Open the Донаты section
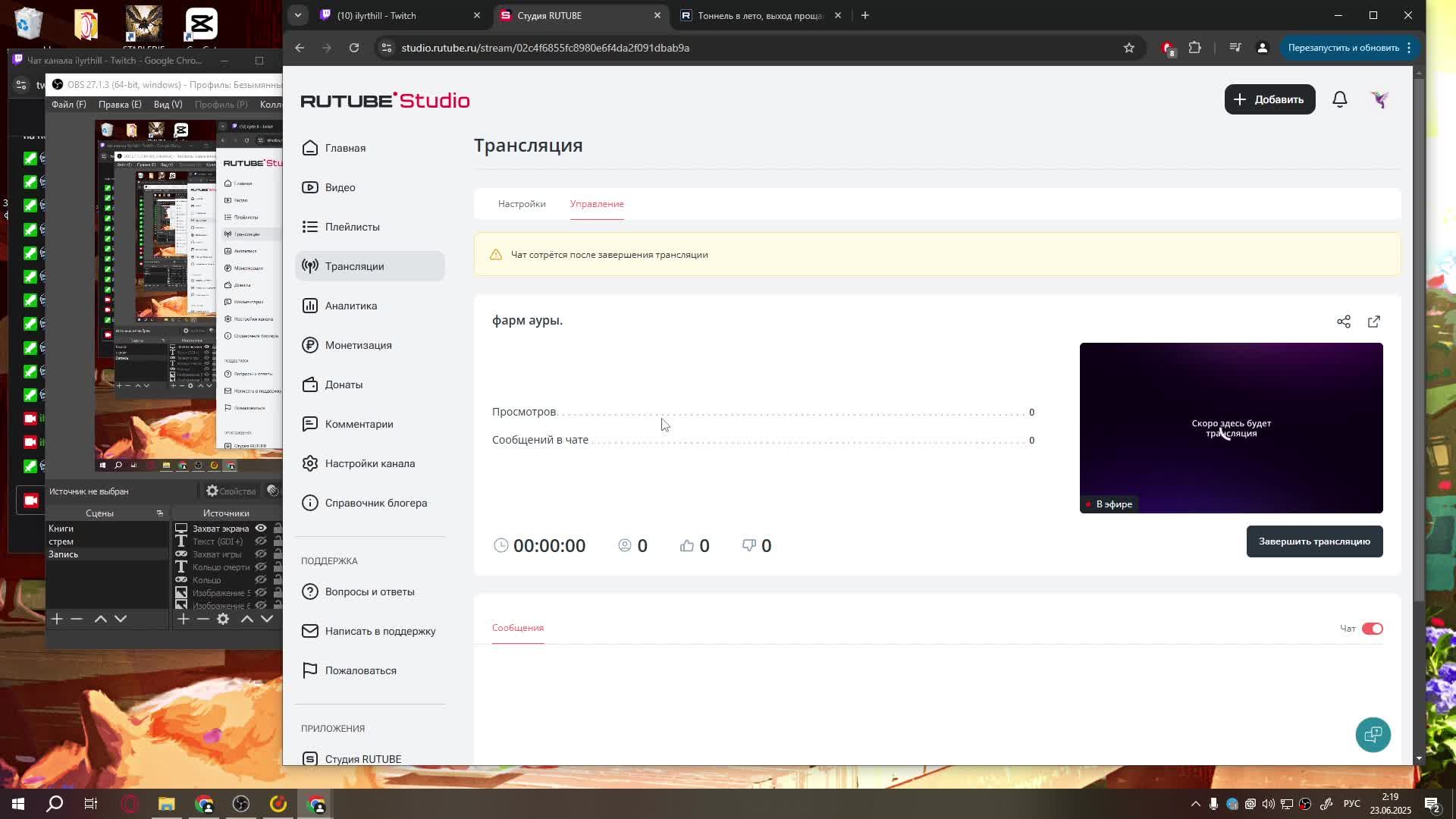Screen dimensions: 1456x819 (x=344, y=384)
